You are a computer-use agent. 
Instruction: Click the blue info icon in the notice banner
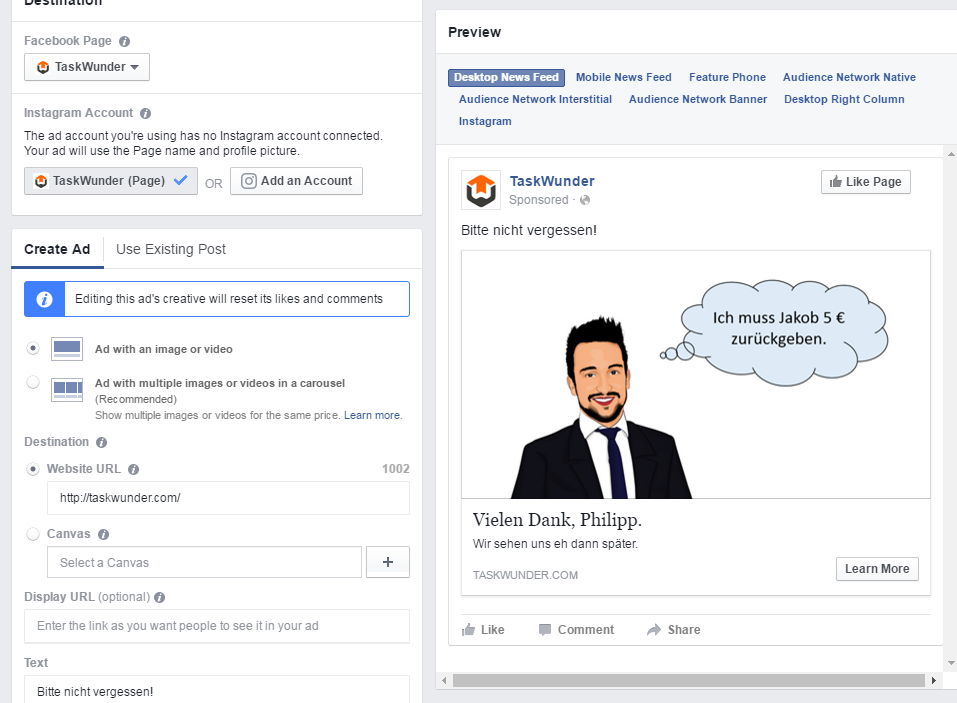coord(44,299)
